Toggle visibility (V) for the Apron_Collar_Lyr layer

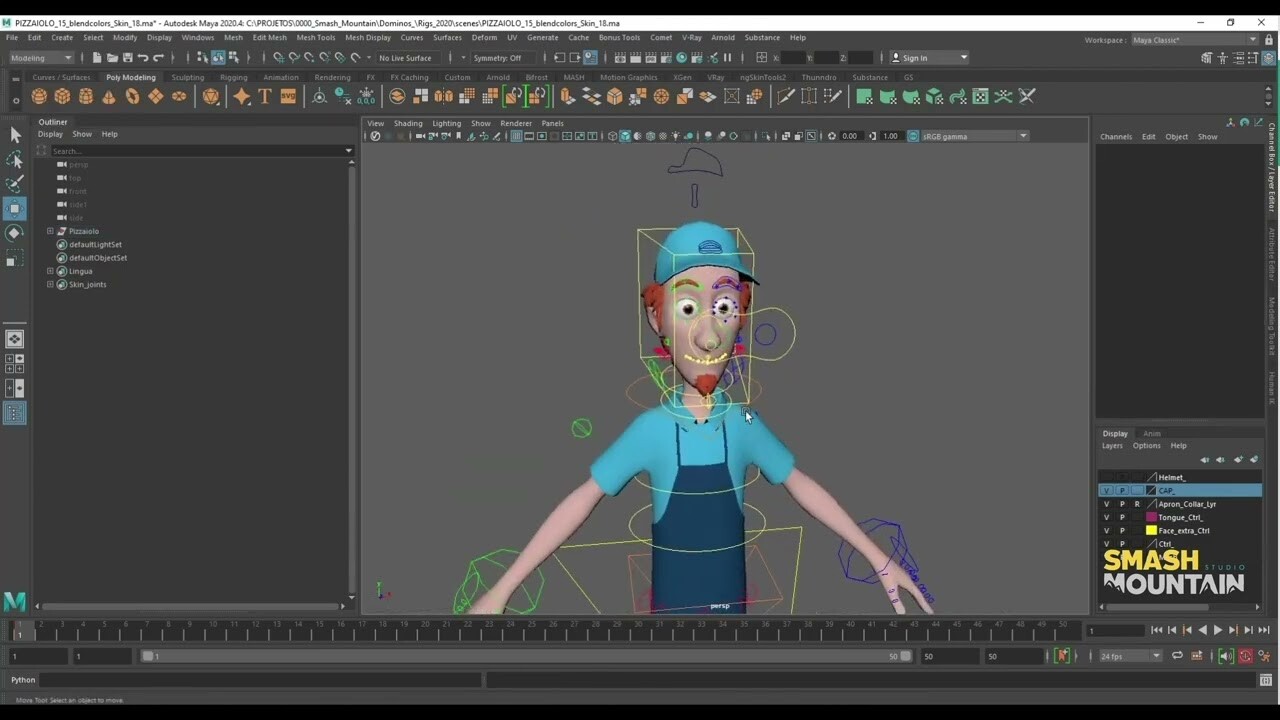pyautogui.click(x=1106, y=504)
